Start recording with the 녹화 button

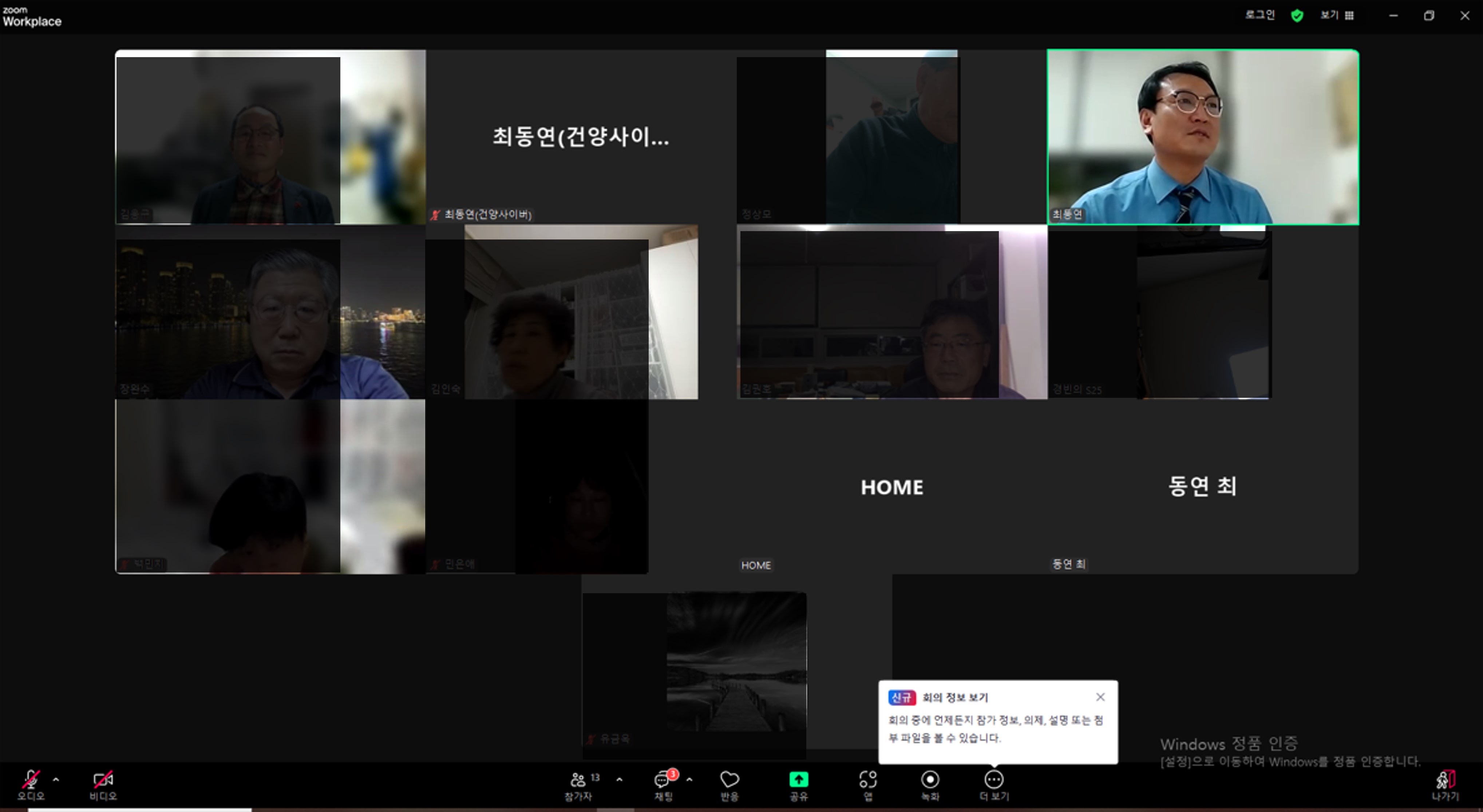[930, 786]
